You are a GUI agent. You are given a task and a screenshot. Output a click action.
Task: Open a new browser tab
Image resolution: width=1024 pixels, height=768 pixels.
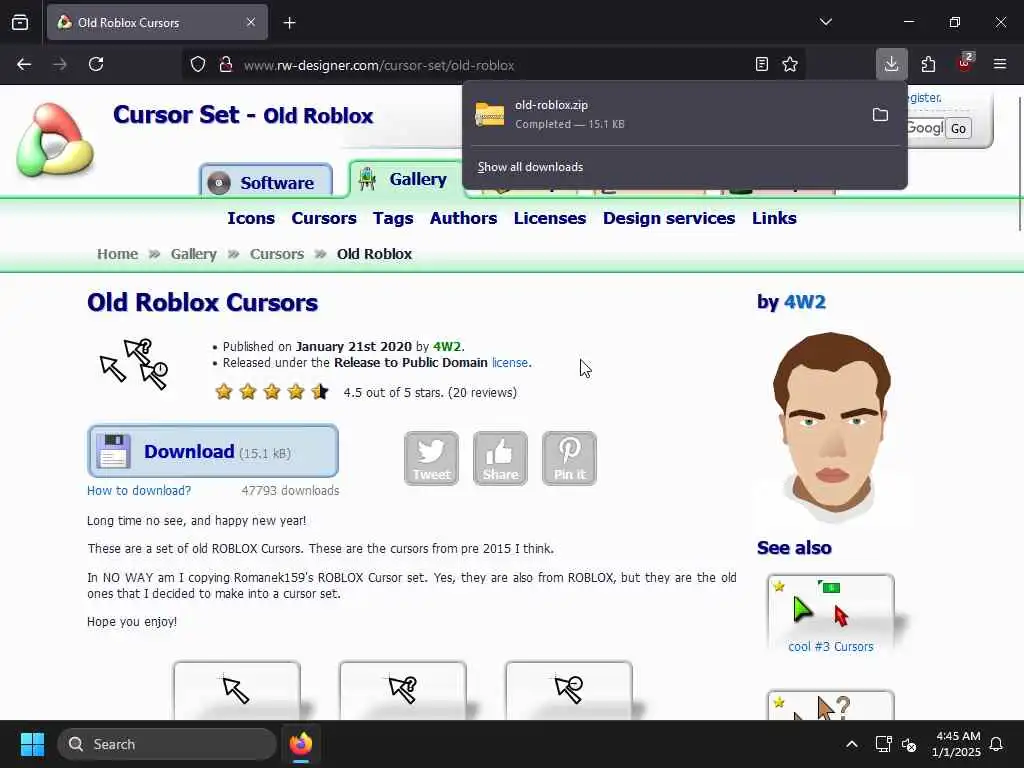[x=289, y=23]
